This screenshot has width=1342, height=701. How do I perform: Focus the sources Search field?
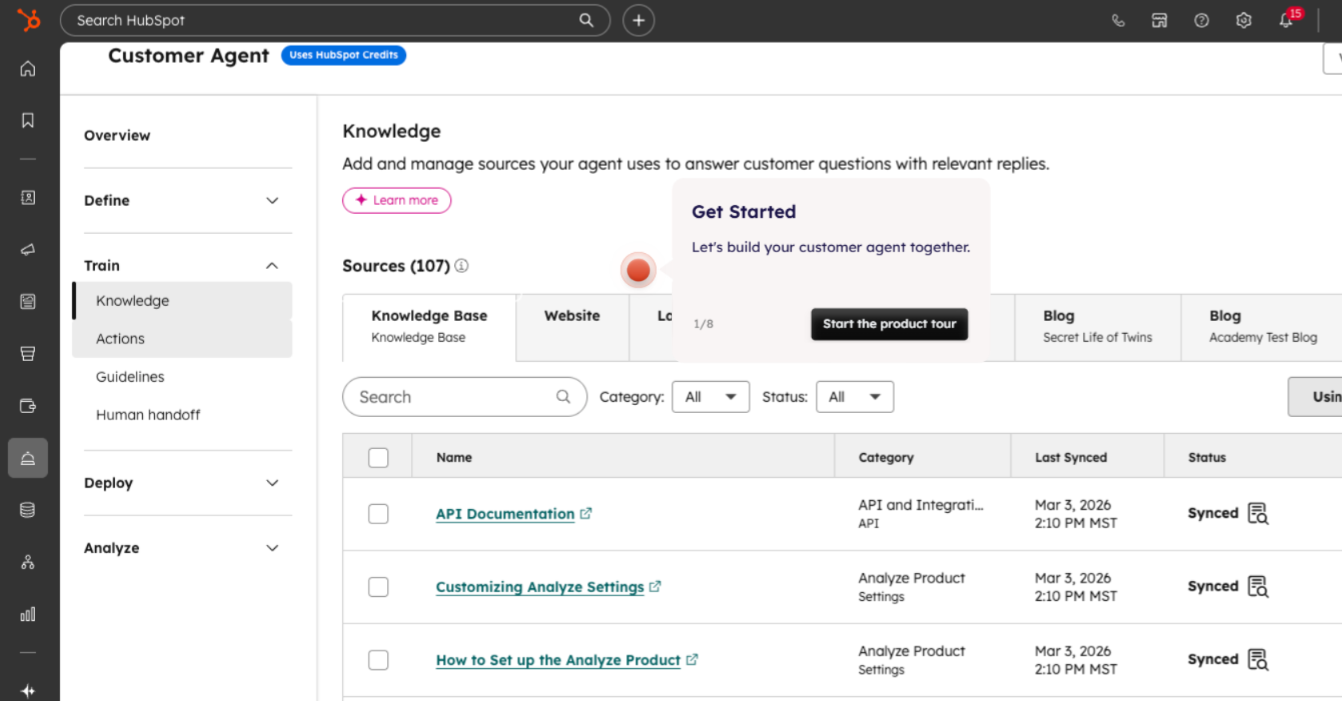[465, 397]
